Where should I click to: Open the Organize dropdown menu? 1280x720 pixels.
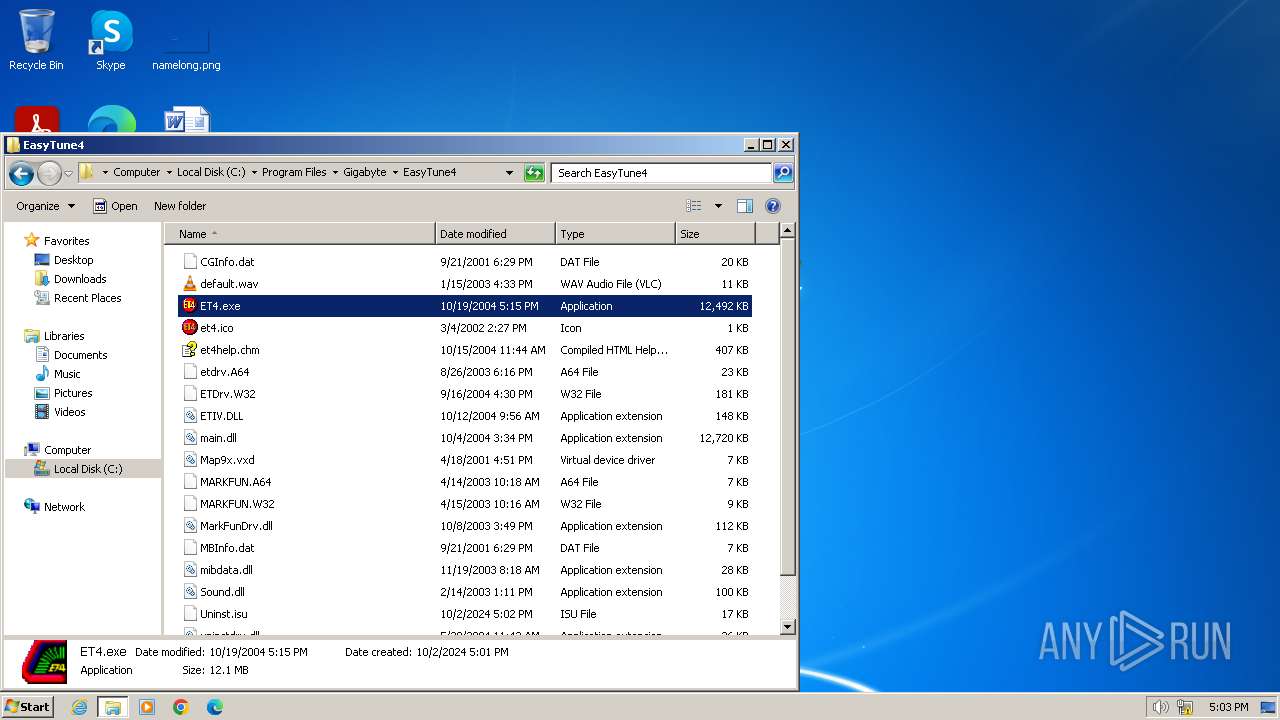point(45,206)
